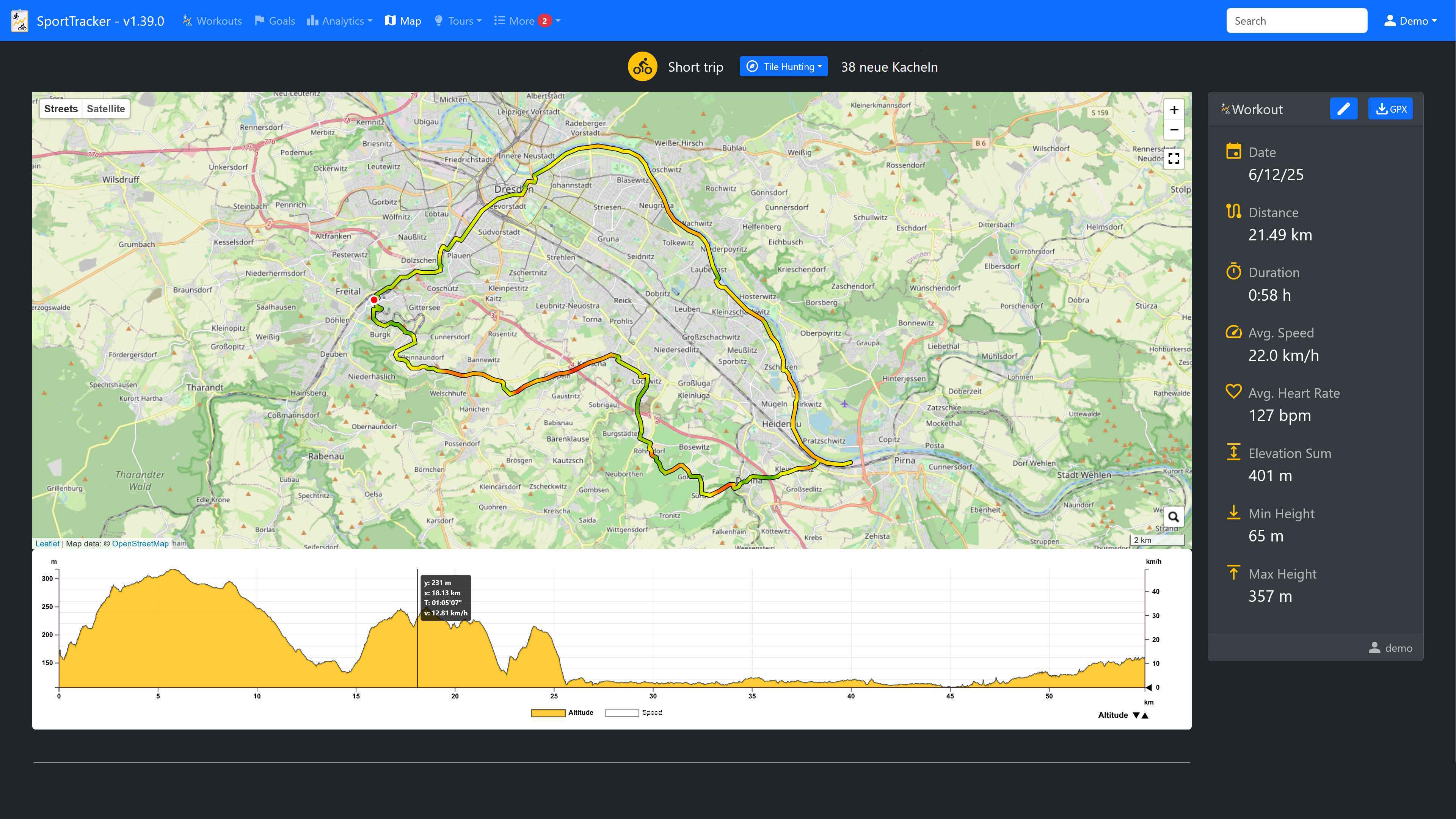Expand the Analytics menu
The height and width of the screenshot is (819, 1456).
point(340,21)
